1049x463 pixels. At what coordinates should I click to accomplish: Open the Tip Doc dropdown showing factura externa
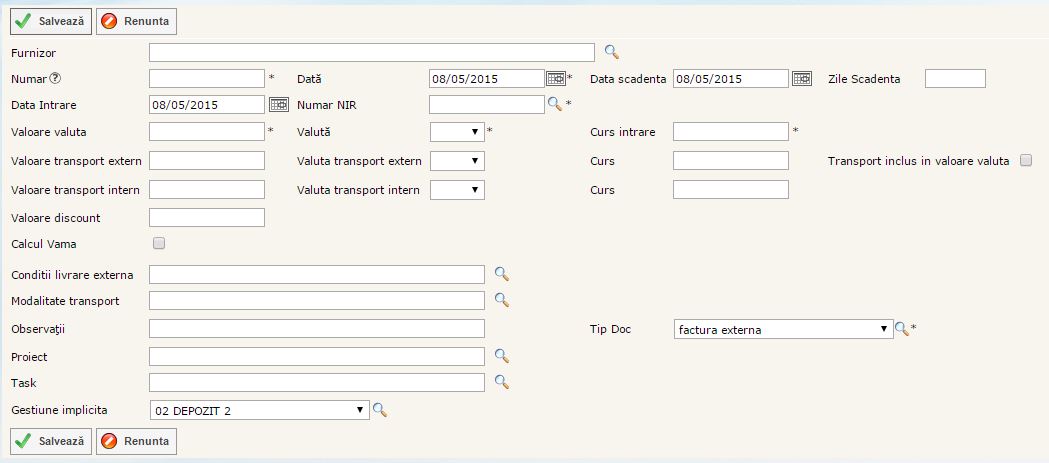783,329
